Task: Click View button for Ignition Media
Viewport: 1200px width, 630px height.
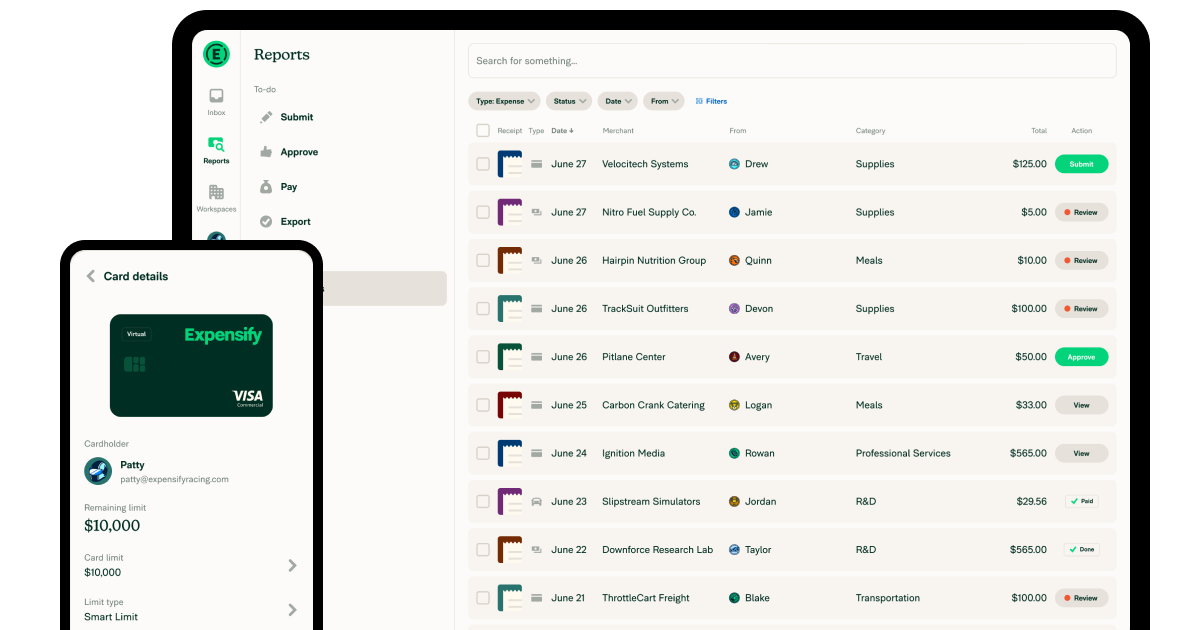Action: point(1082,453)
